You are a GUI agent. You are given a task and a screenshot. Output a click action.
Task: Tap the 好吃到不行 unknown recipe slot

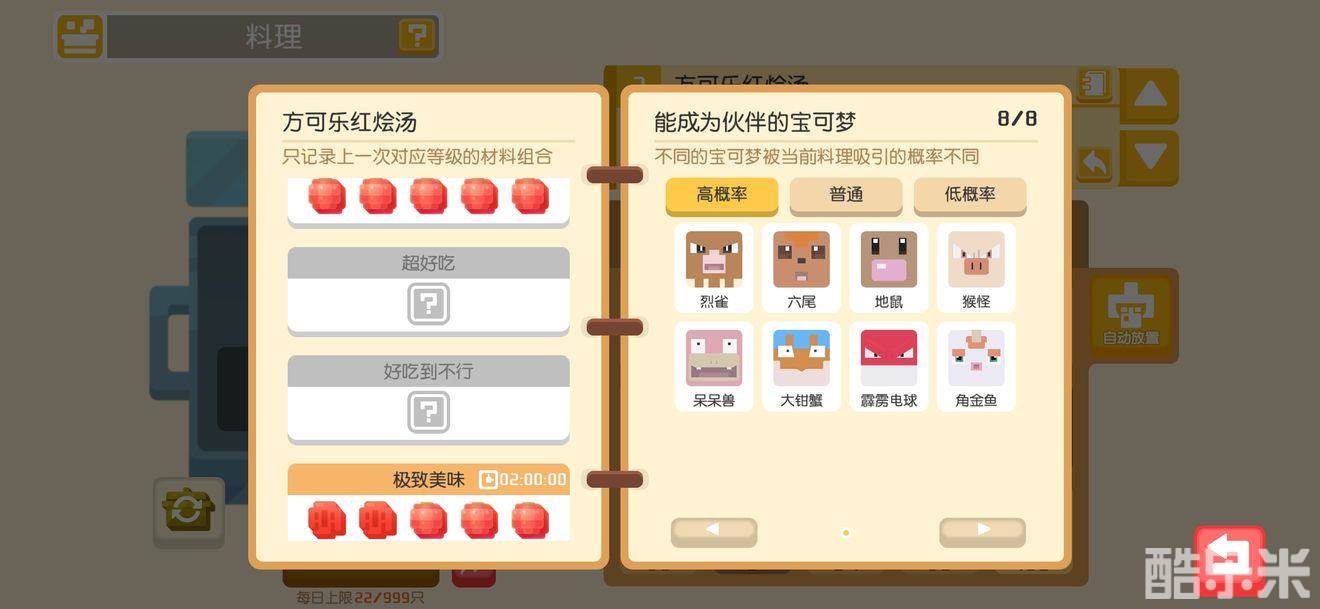[x=429, y=399]
